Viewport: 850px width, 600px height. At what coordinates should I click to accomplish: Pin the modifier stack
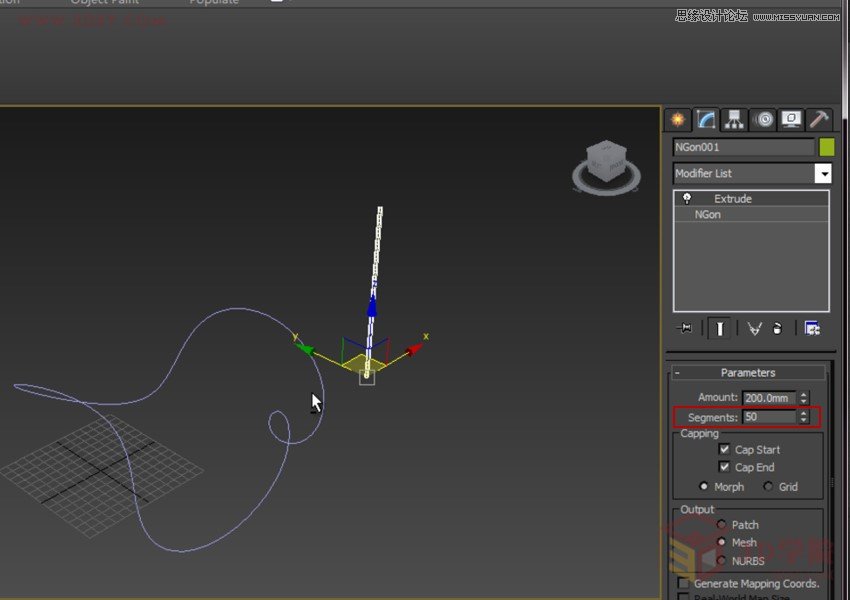(x=683, y=326)
